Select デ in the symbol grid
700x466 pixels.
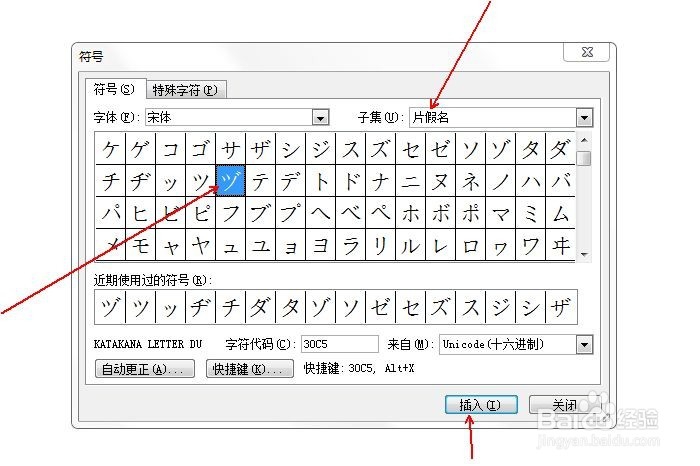[291, 181]
